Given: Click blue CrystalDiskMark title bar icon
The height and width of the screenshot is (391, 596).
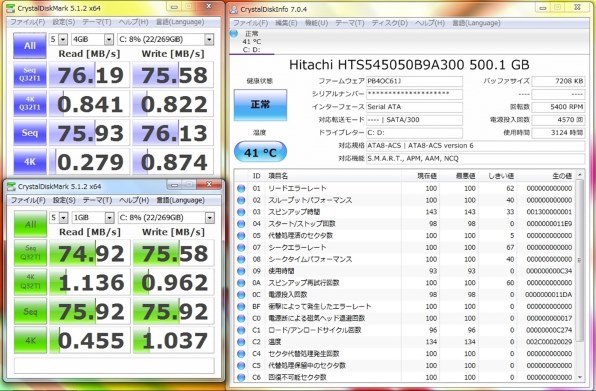Looking at the screenshot, I should (x=10, y=8).
